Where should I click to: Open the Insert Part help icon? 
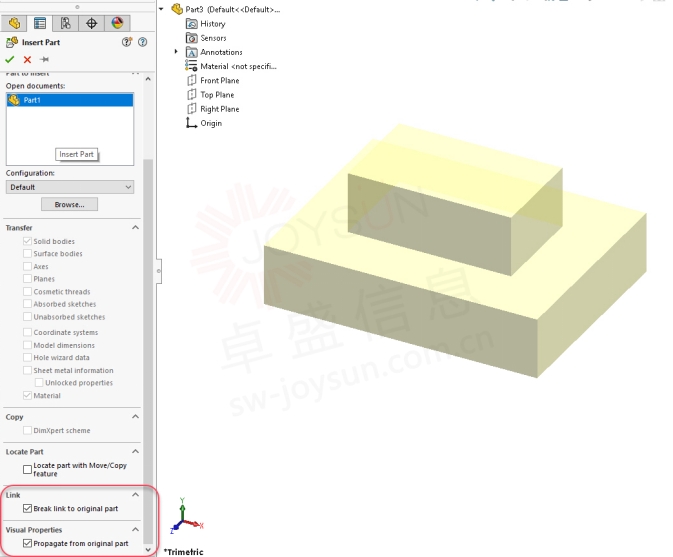point(142,42)
